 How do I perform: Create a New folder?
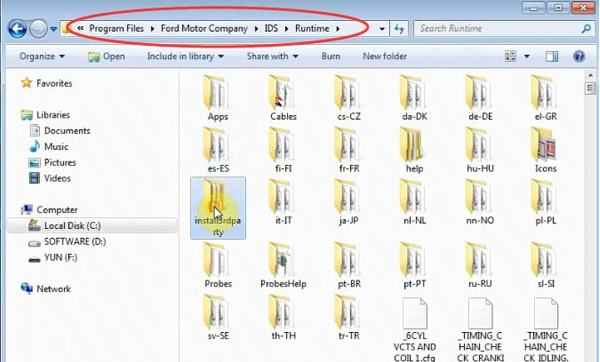click(x=385, y=56)
